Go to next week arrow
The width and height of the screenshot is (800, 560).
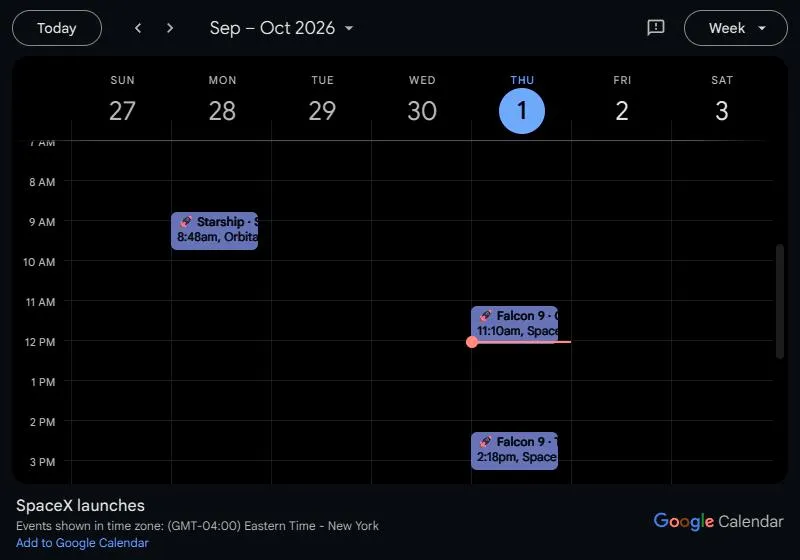click(x=170, y=28)
